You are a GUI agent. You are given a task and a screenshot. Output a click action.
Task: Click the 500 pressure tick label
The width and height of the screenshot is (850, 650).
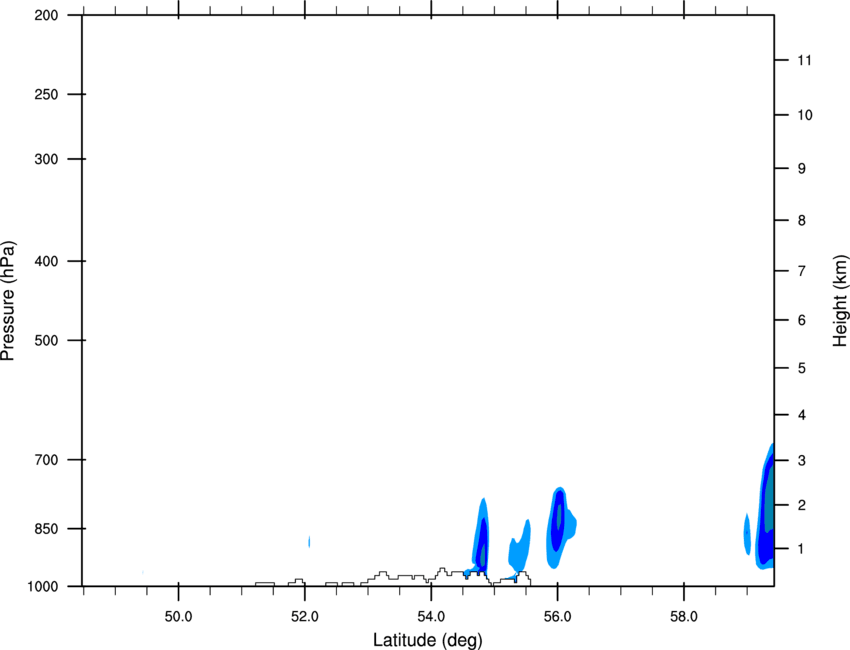pyautogui.click(x=46, y=340)
